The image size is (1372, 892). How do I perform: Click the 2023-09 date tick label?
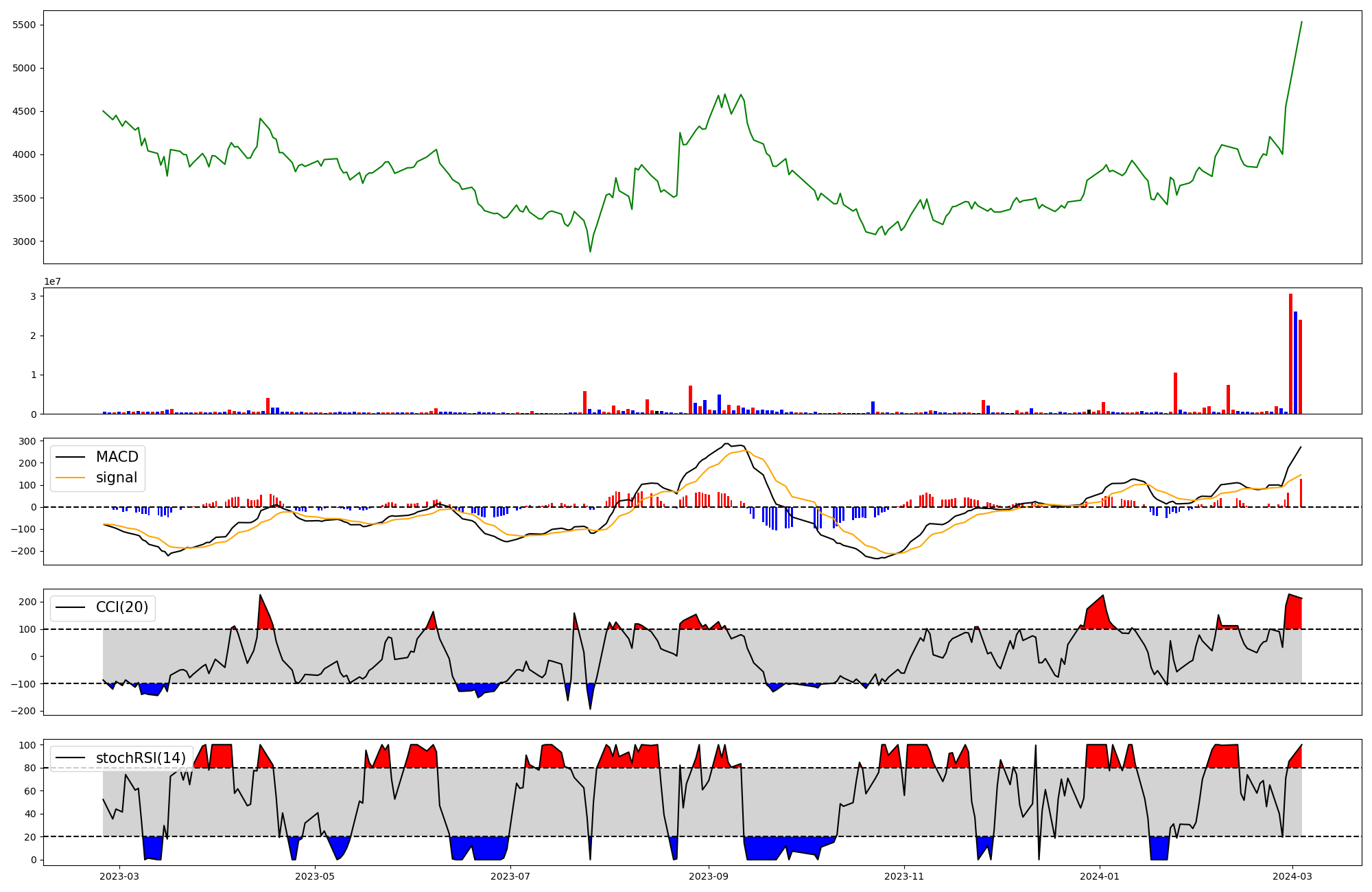(708, 876)
